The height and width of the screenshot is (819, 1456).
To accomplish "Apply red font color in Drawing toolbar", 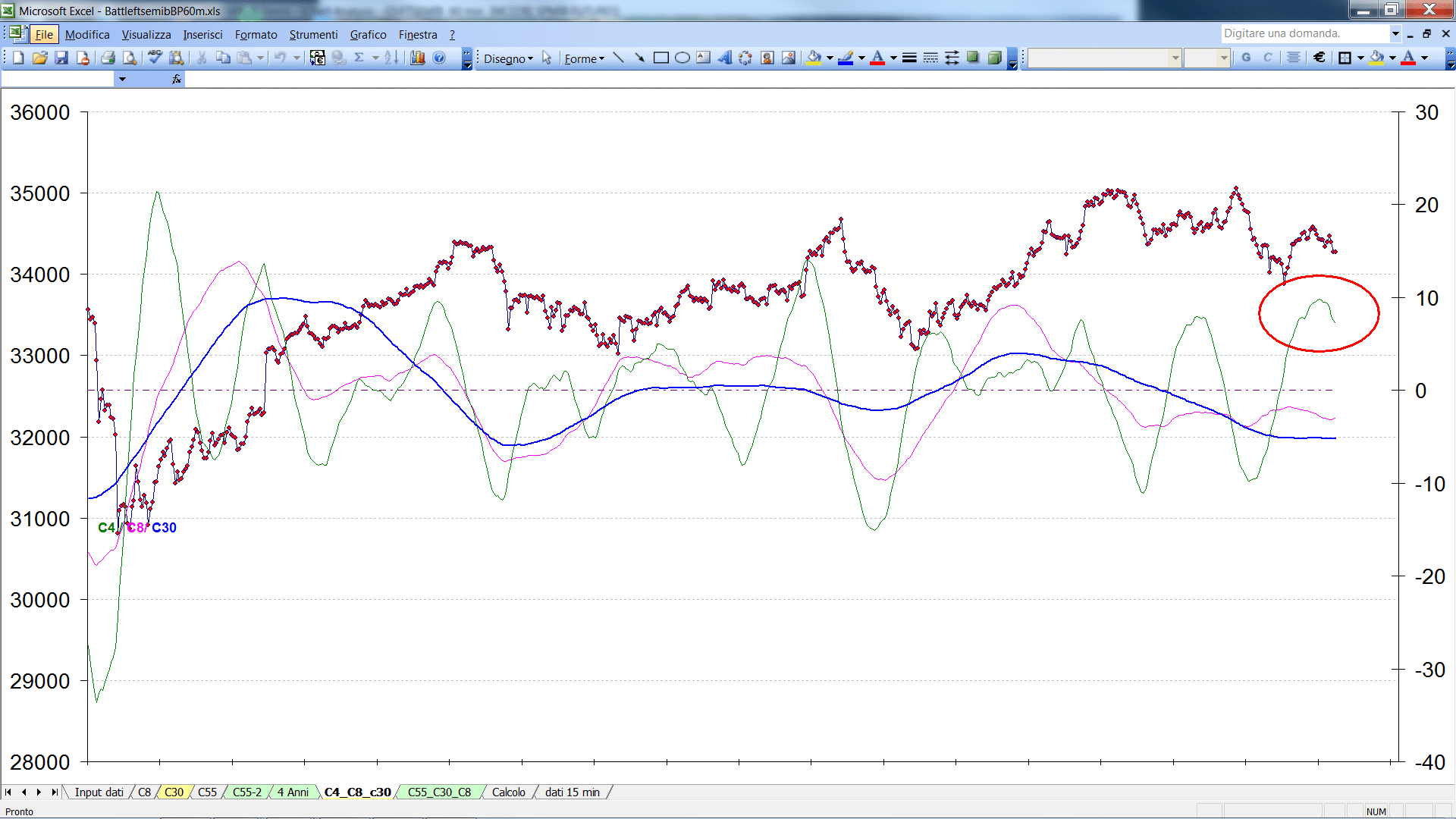I will coord(877,58).
